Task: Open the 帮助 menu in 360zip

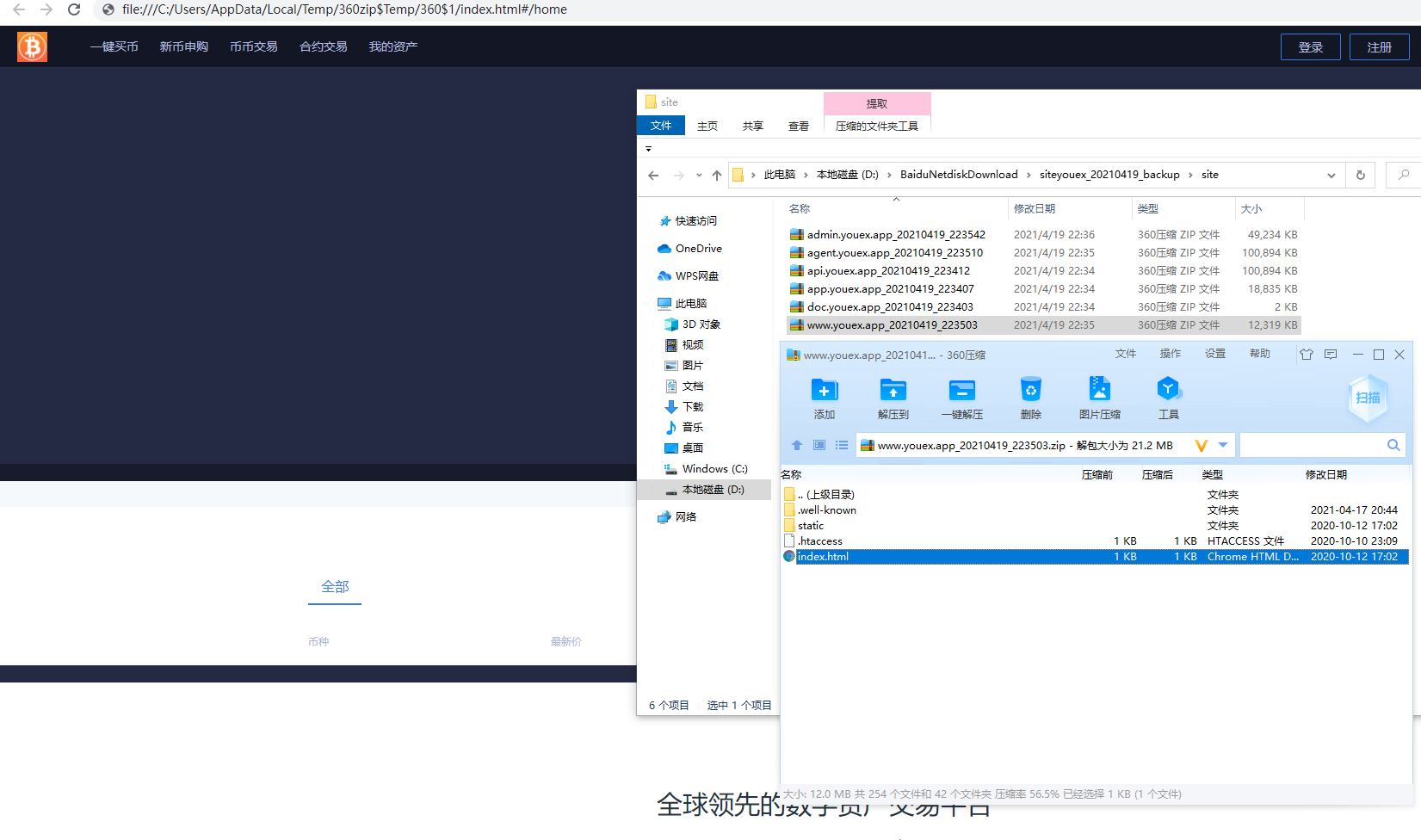Action: coord(1260,354)
